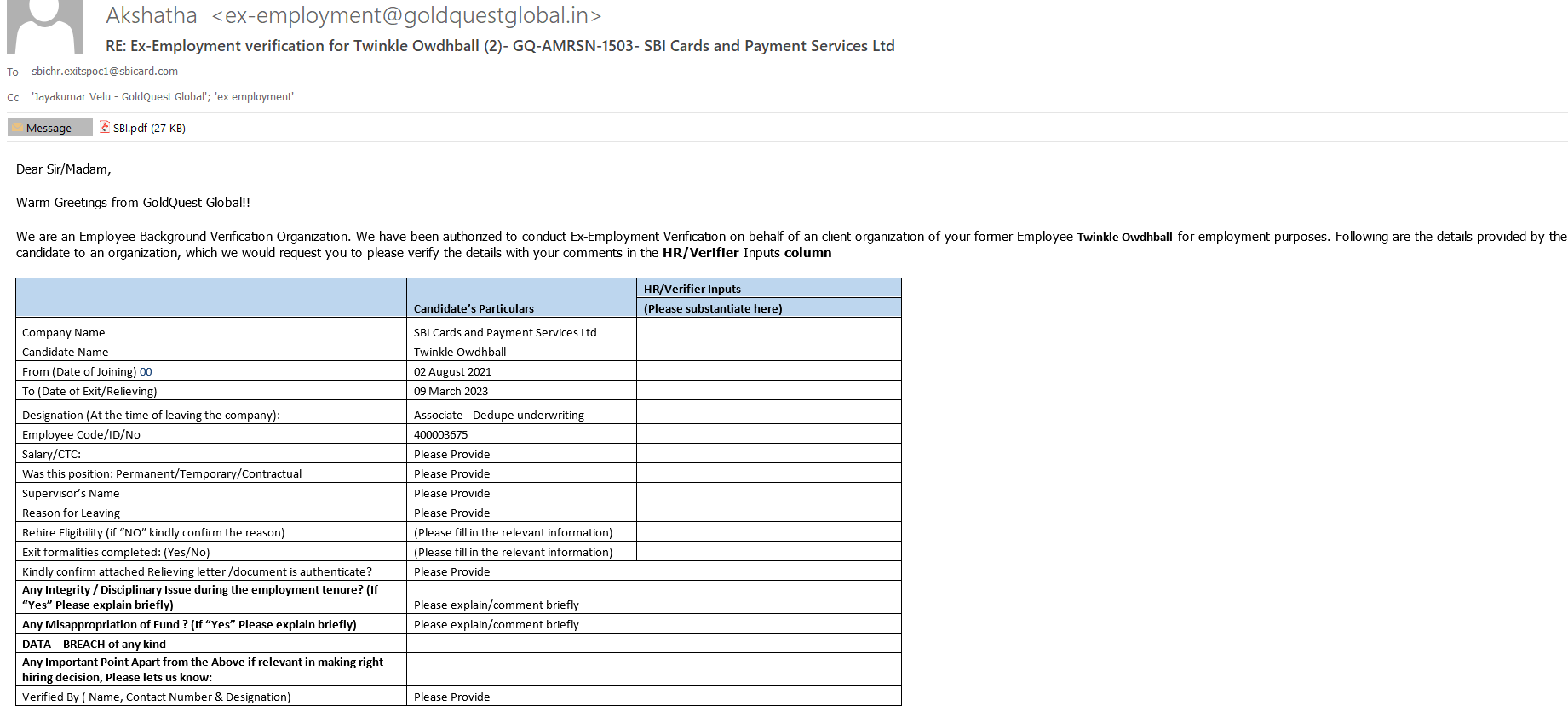
Task: Click the 'Reason for Leaving' label
Action: coord(71,513)
